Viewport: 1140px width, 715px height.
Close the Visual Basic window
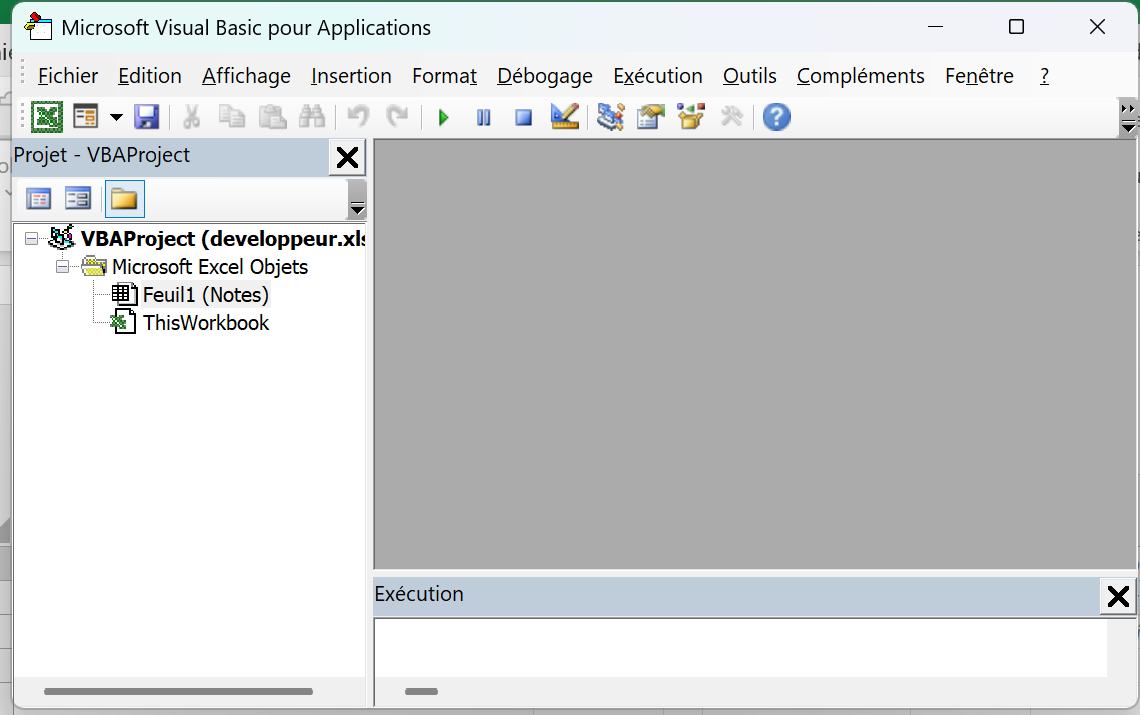1097,27
